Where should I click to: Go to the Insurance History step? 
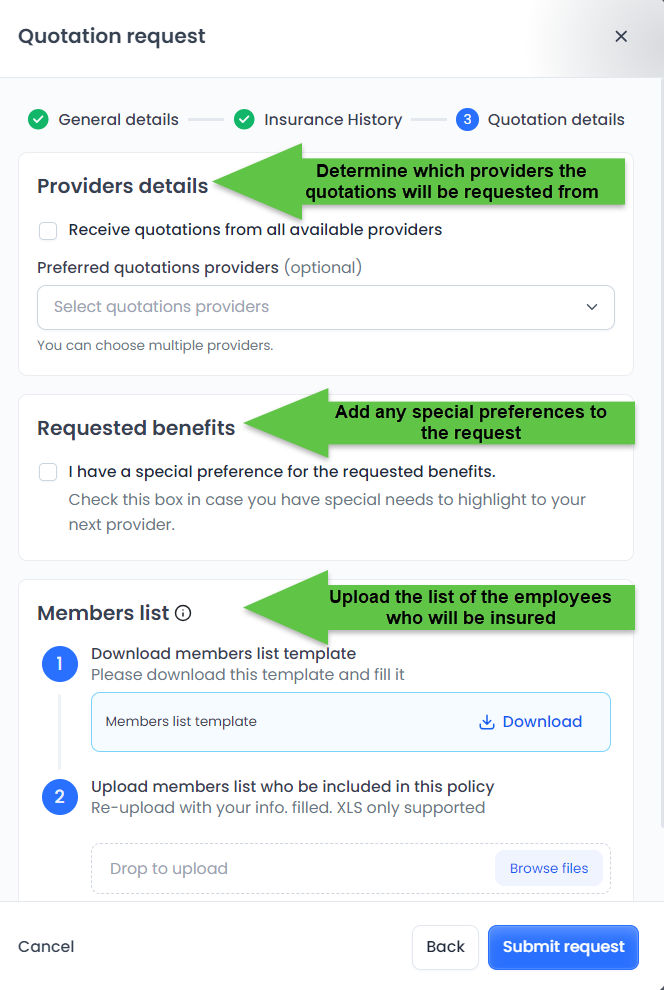pyautogui.click(x=332, y=120)
